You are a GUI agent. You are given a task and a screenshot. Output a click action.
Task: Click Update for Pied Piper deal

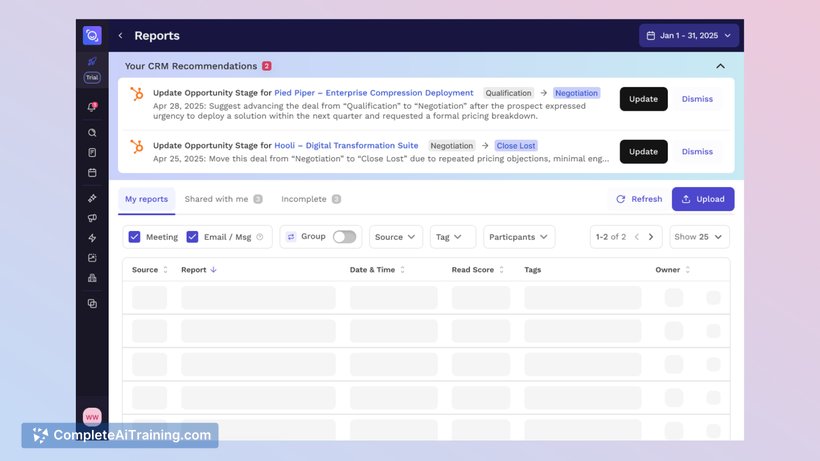pos(643,99)
